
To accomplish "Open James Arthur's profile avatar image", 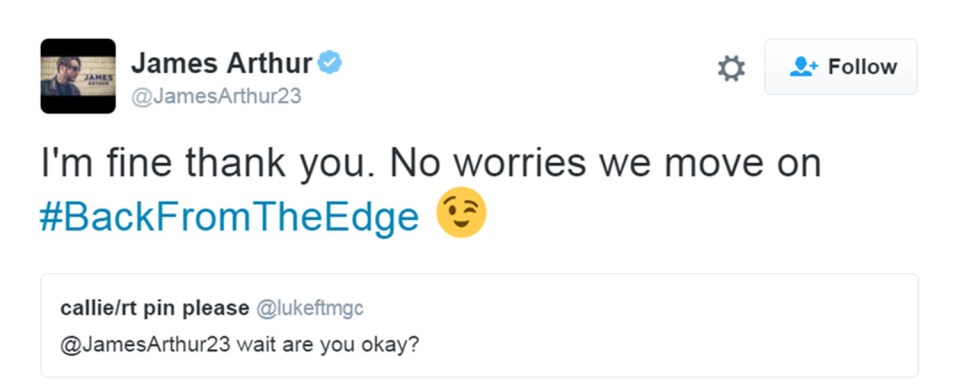I will pyautogui.click(x=78, y=76).
